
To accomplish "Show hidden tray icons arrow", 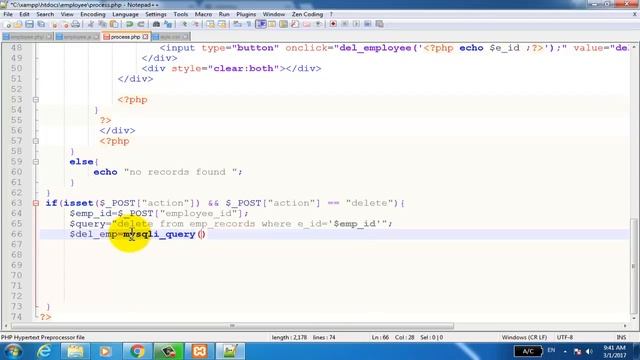I will [x=565, y=351].
